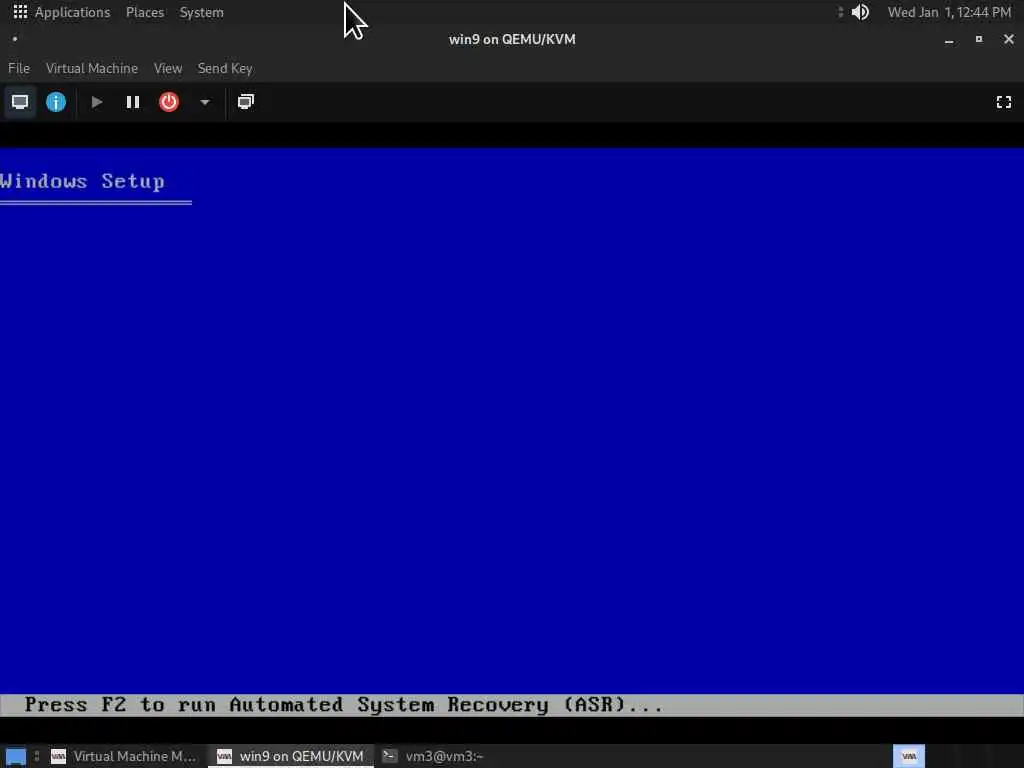Click the Run virtual machine play button
The image size is (1024, 768).
pyautogui.click(x=97, y=102)
